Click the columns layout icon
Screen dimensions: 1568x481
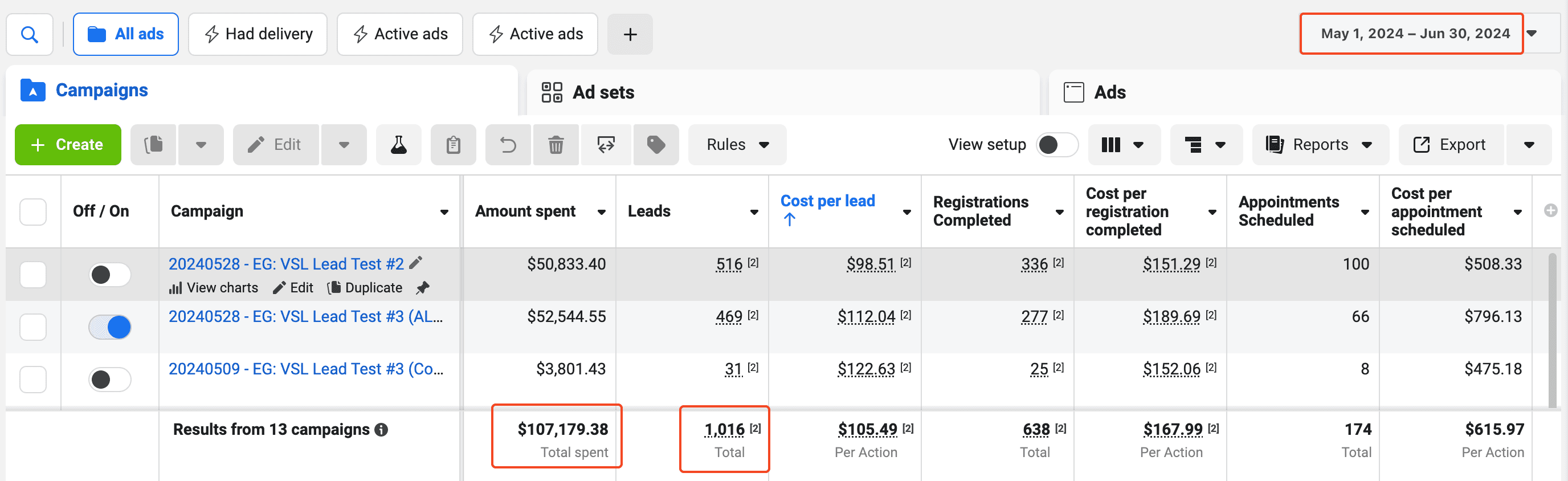[1124, 145]
